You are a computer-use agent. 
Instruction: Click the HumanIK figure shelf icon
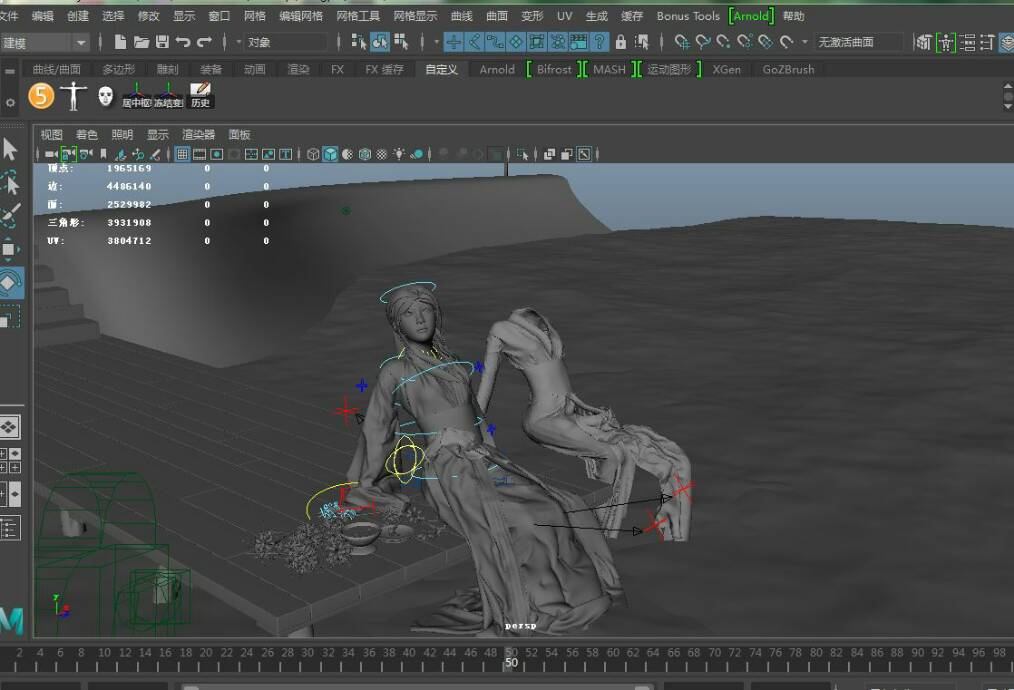click(72, 96)
